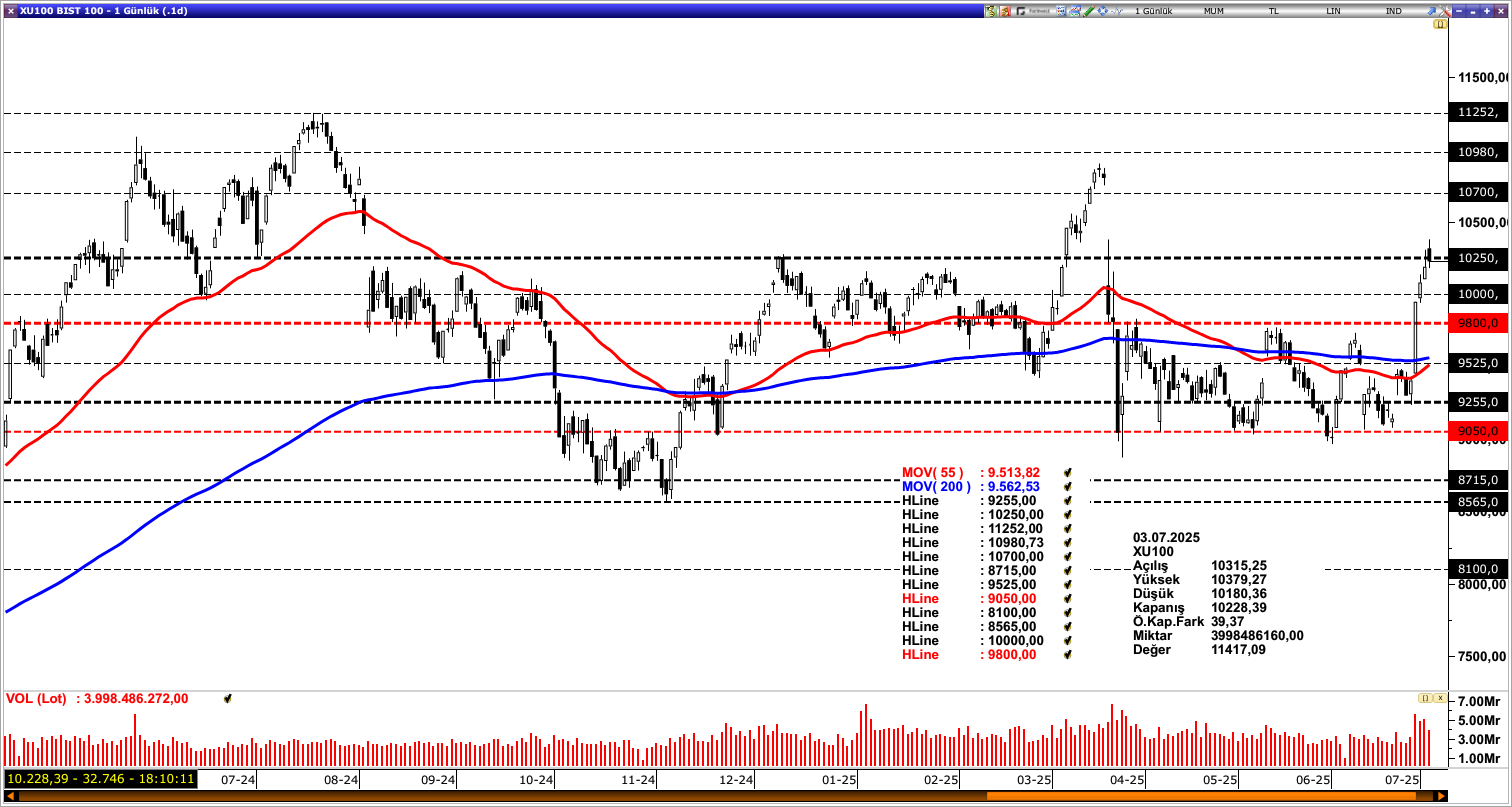Click the 10000, price axis label
Screen dimensions: 1512x807
[x=1476, y=294]
